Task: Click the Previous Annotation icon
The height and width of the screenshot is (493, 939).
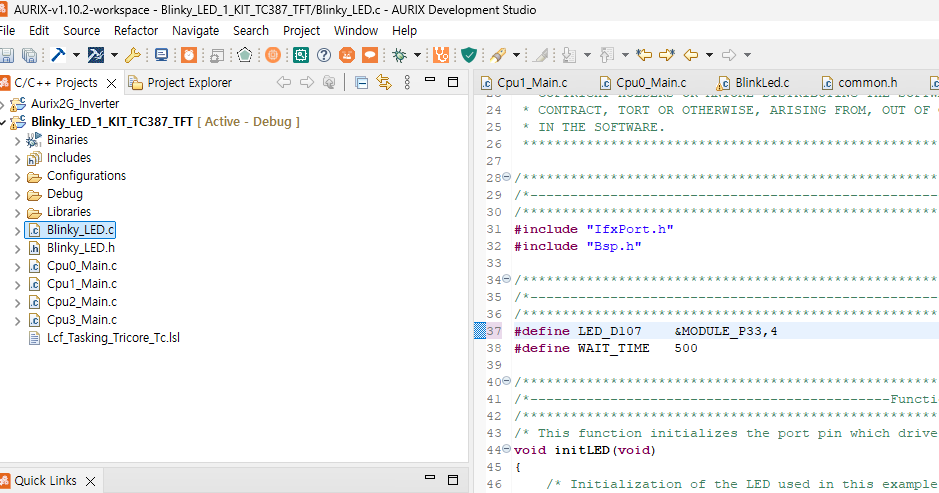Action: (607, 55)
